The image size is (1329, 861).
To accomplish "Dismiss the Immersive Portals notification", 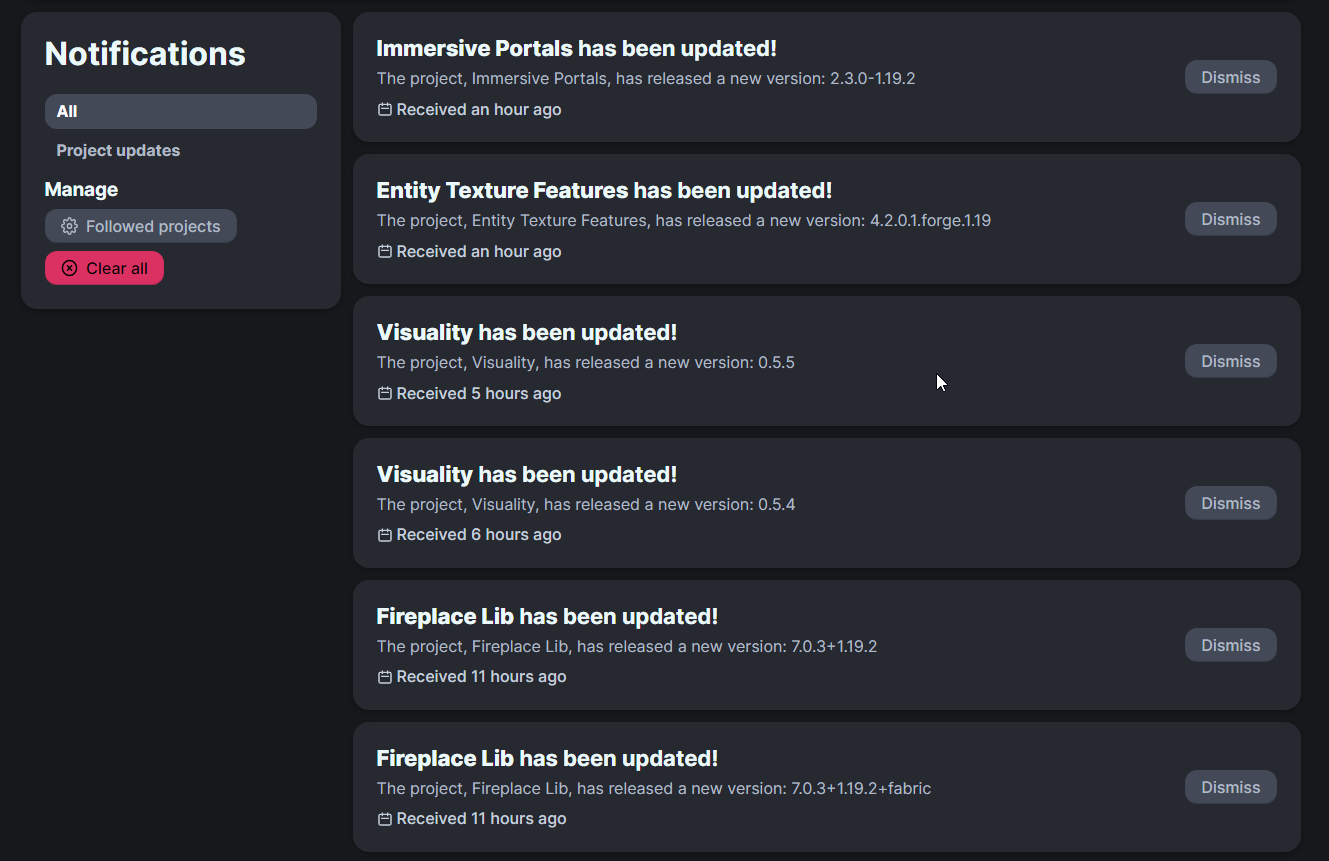I will 1230,77.
